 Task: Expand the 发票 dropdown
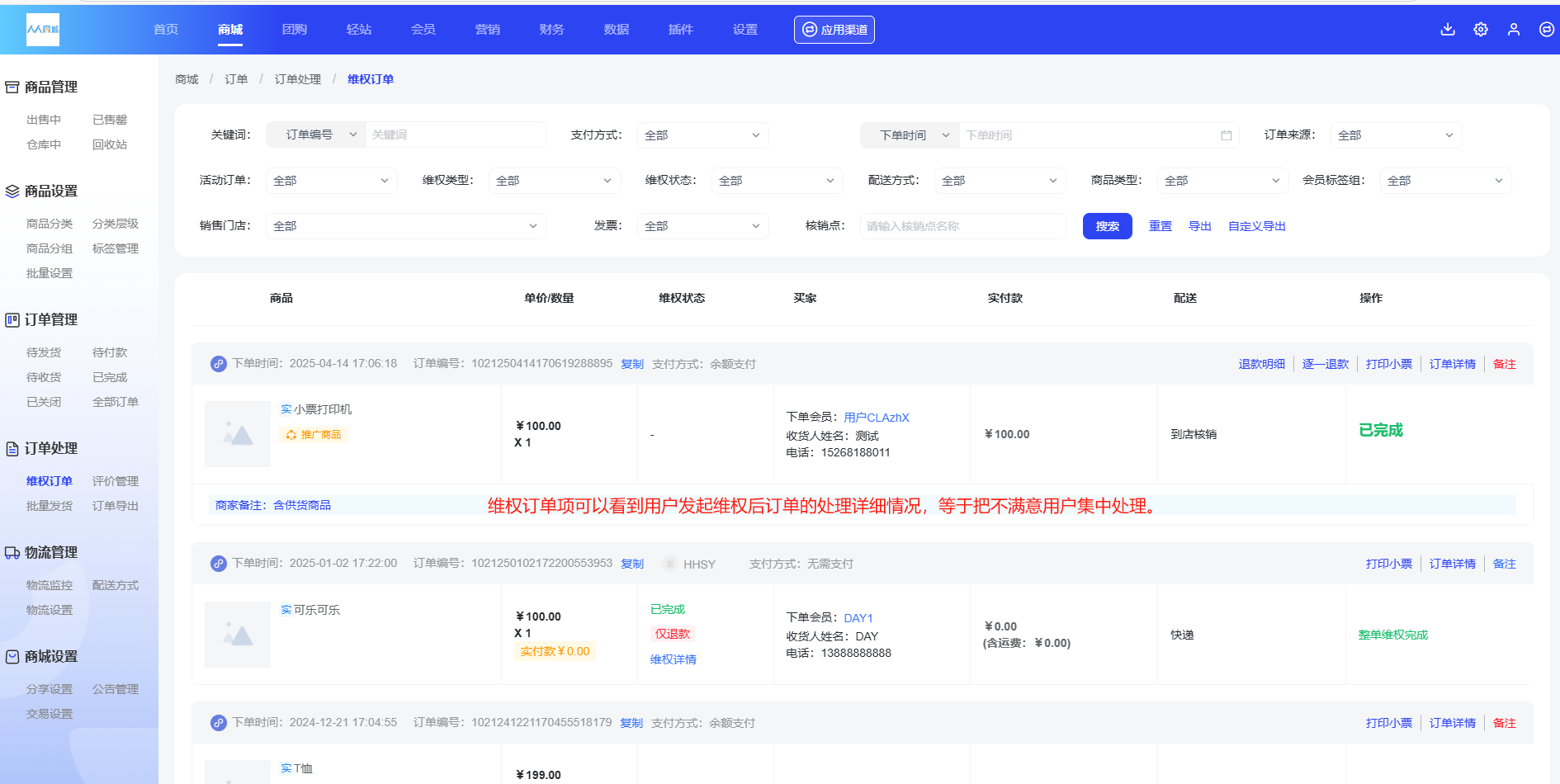click(702, 226)
